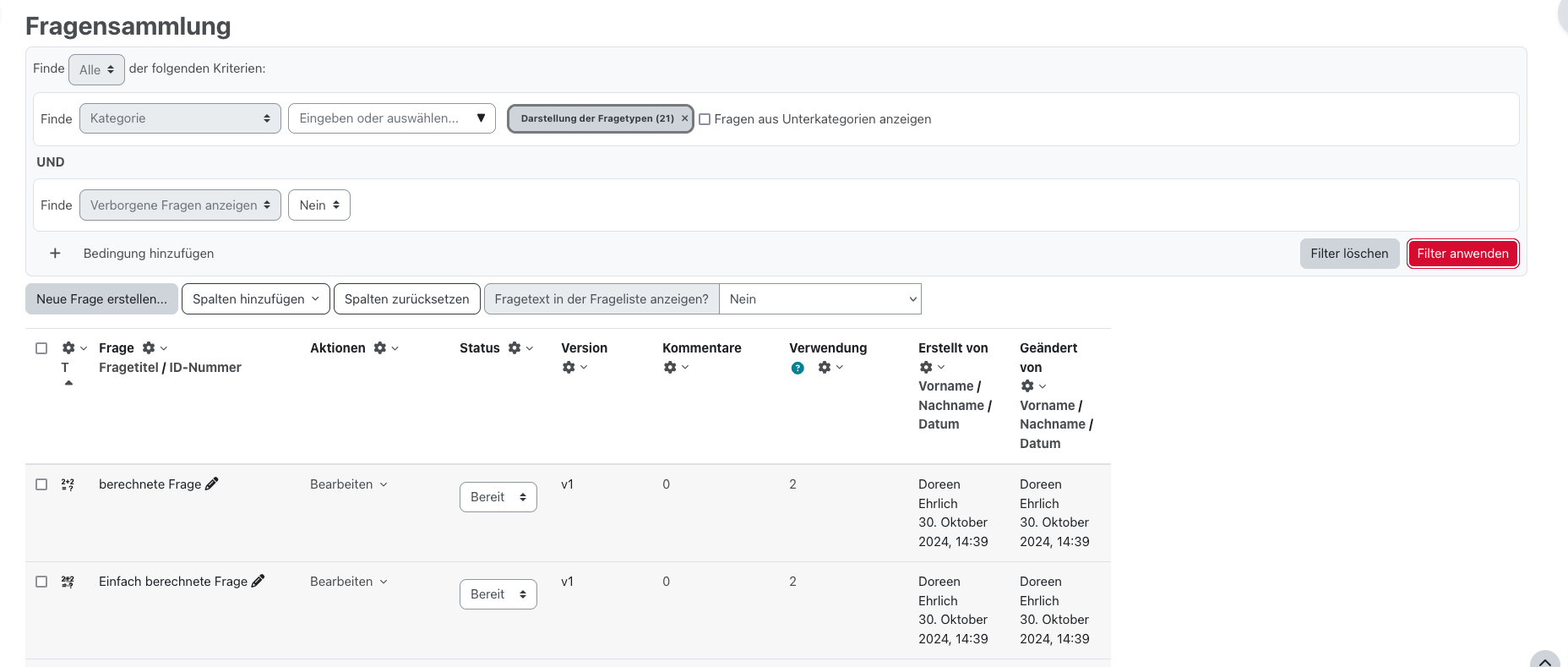
Task: Click the Filter anwenden button
Action: [1462, 254]
